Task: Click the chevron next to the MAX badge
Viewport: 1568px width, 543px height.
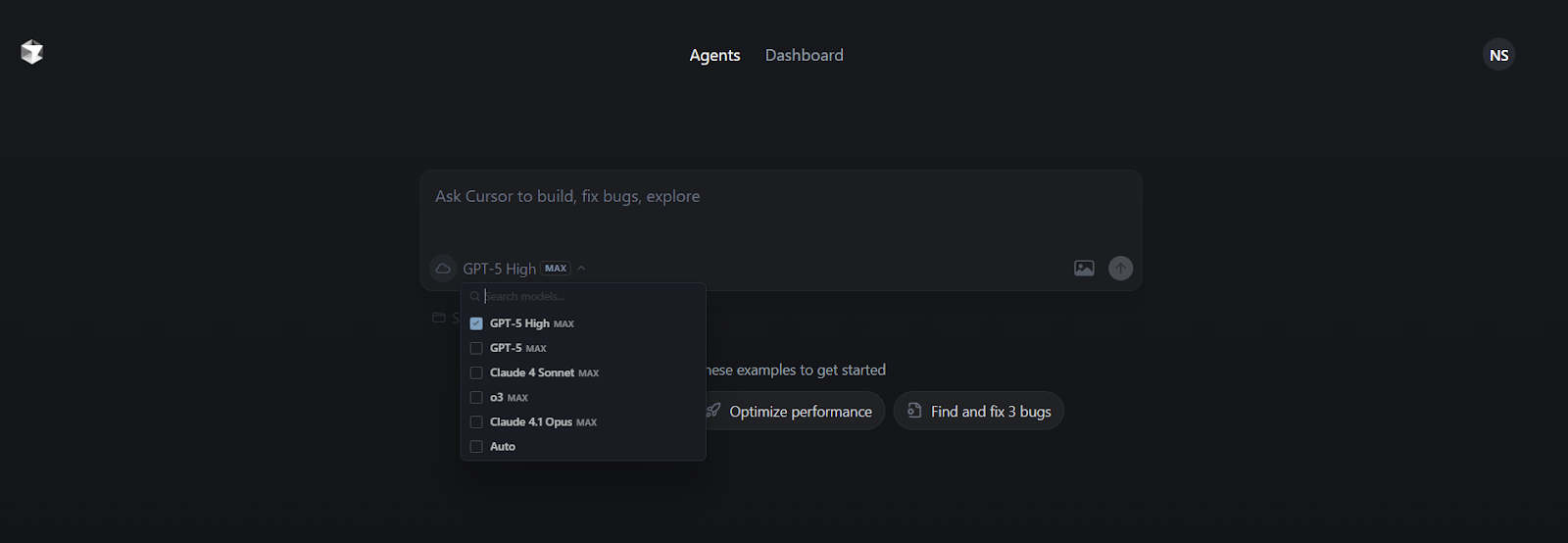Action: pos(581,269)
